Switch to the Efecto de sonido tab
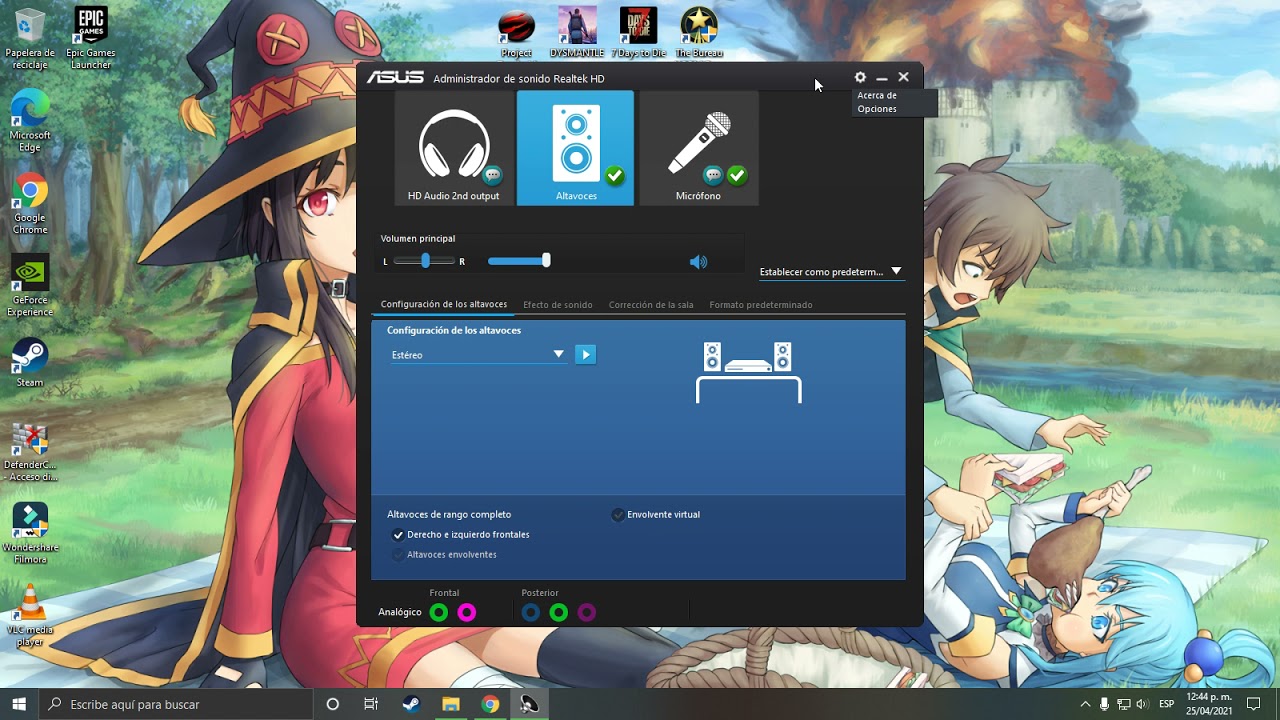Viewport: 1280px width, 720px height. [x=558, y=304]
